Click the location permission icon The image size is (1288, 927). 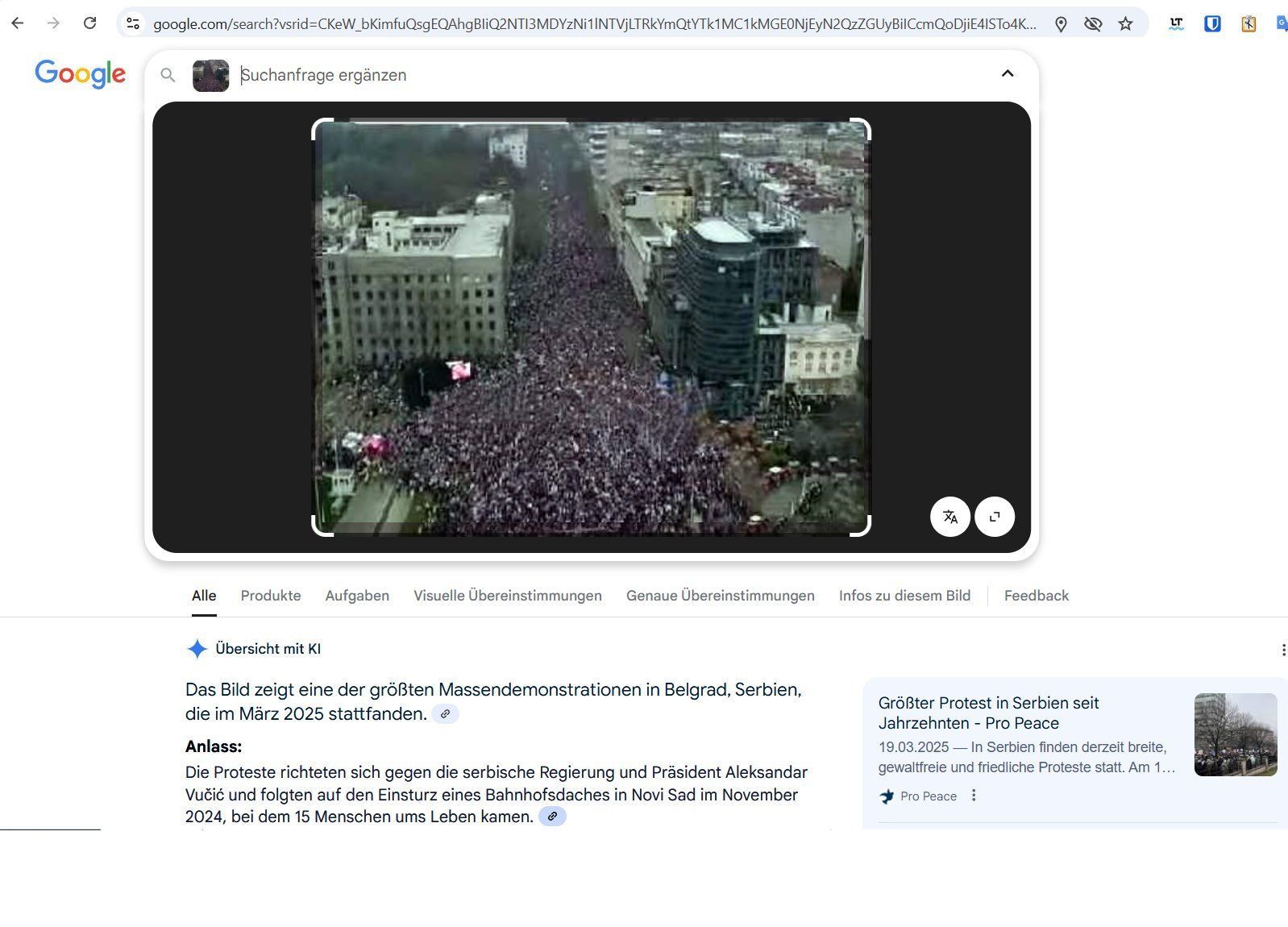point(1061,24)
